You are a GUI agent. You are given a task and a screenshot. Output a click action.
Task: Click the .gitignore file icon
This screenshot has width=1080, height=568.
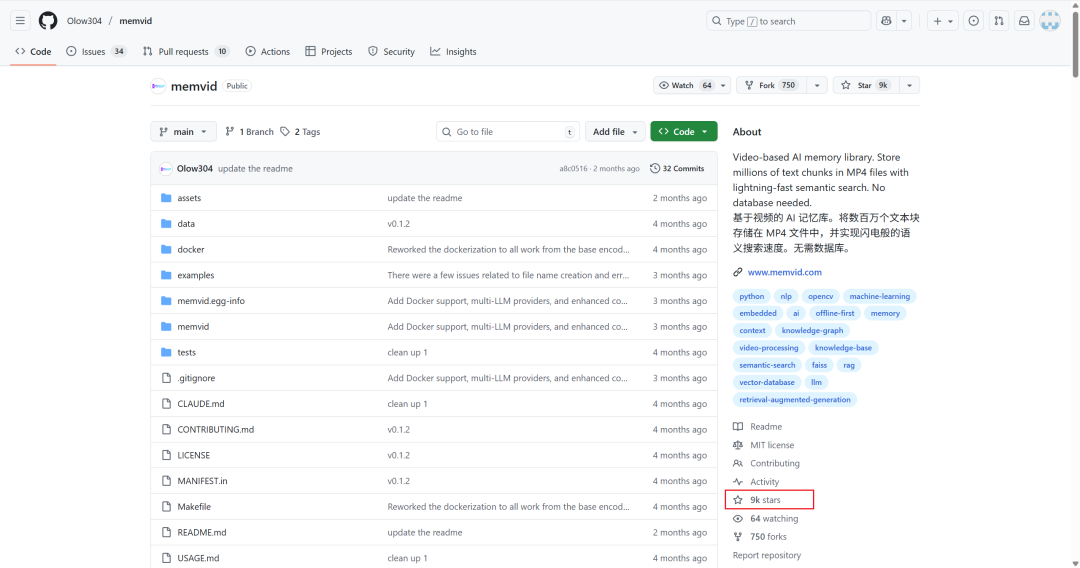(166, 378)
